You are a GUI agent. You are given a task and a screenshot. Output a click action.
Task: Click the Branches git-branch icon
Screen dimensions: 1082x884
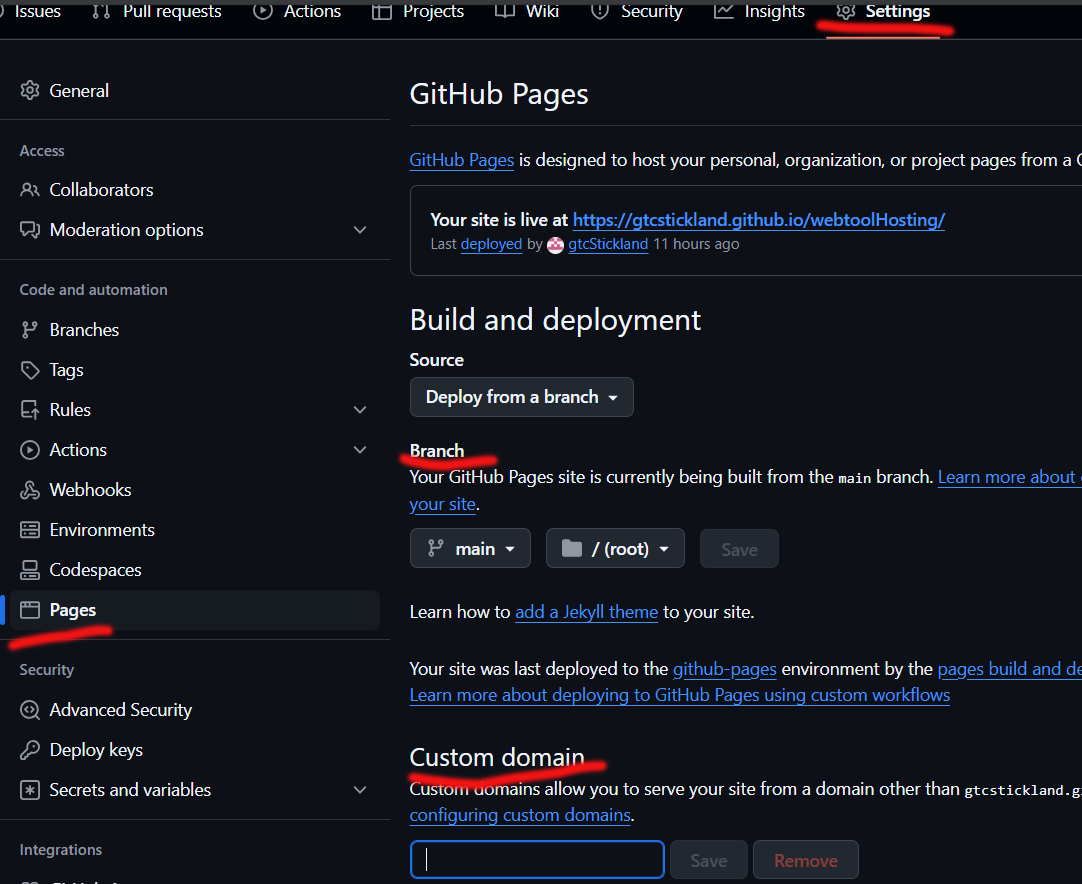point(30,330)
